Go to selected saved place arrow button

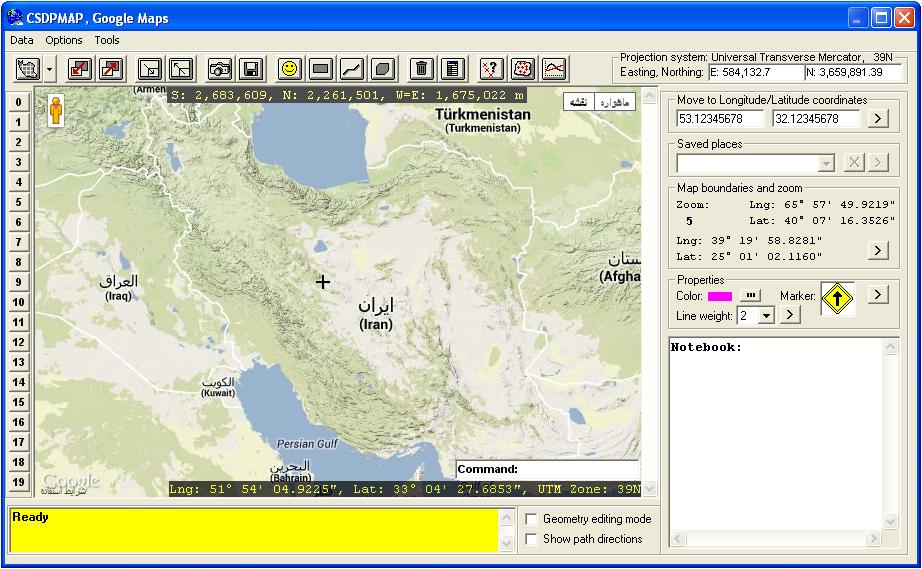pyautogui.click(x=878, y=162)
